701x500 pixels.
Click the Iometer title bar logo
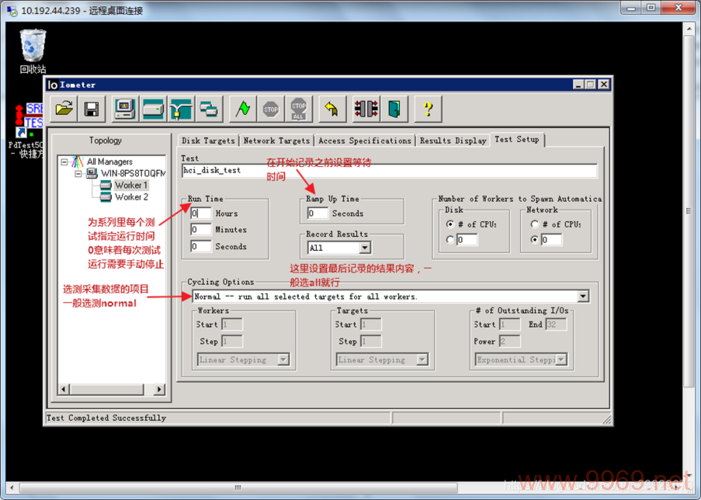tap(53, 85)
